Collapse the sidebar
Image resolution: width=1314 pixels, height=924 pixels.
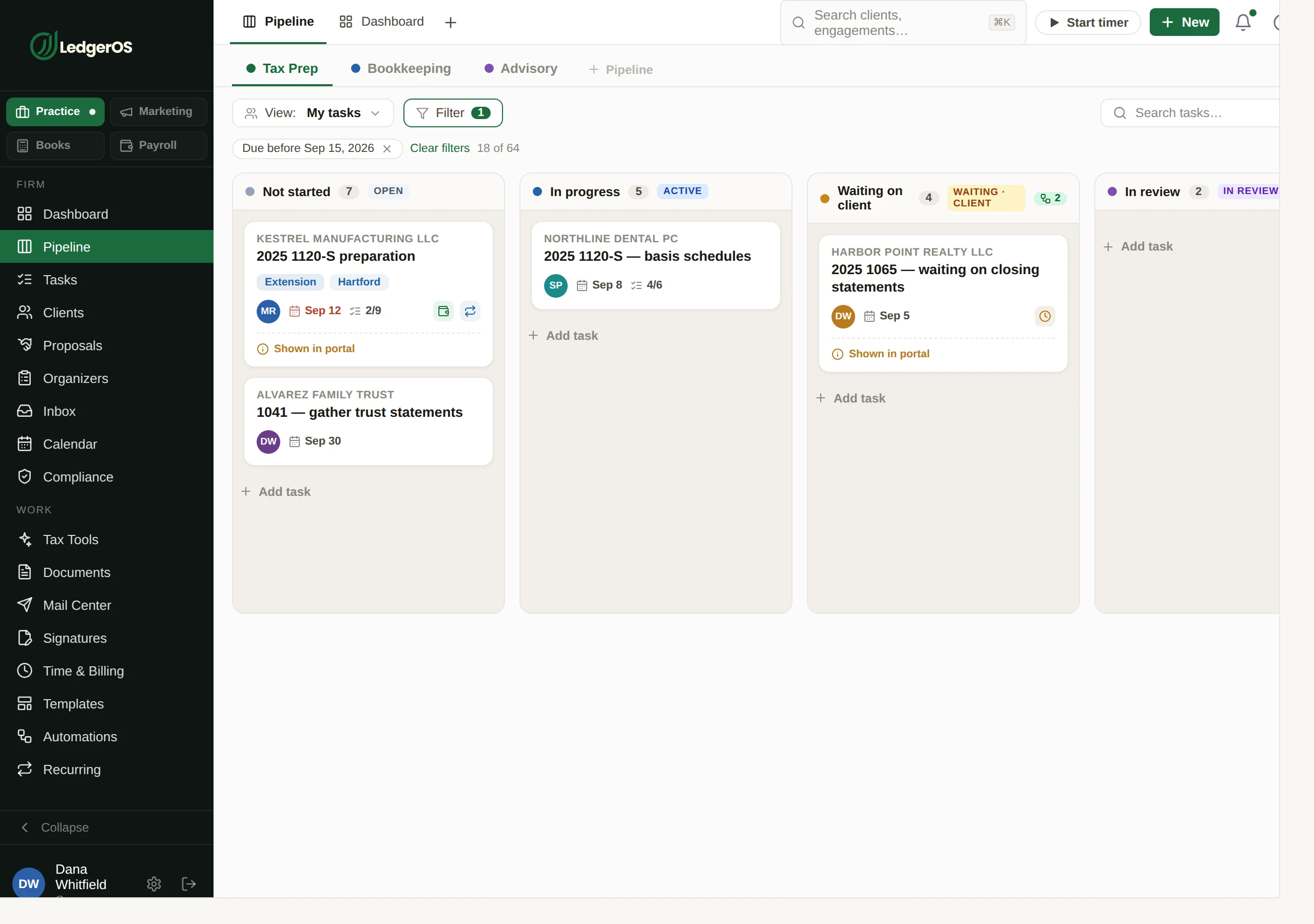click(x=106, y=827)
